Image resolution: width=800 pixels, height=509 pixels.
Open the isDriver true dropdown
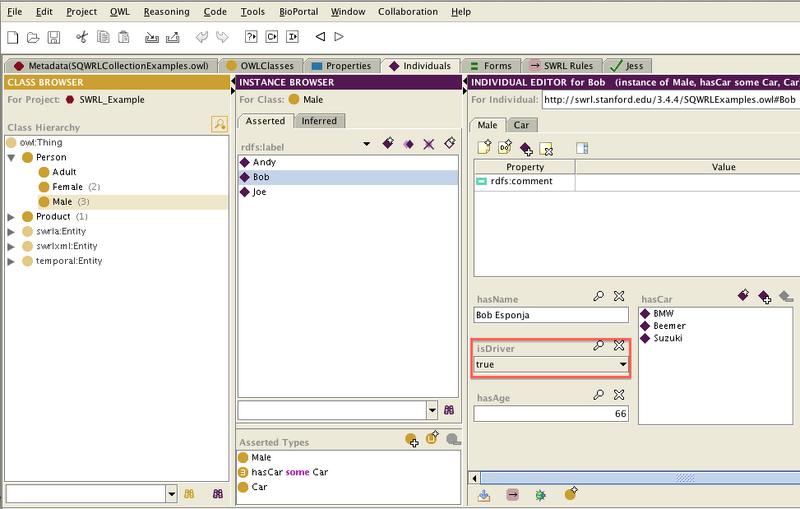(x=622, y=364)
